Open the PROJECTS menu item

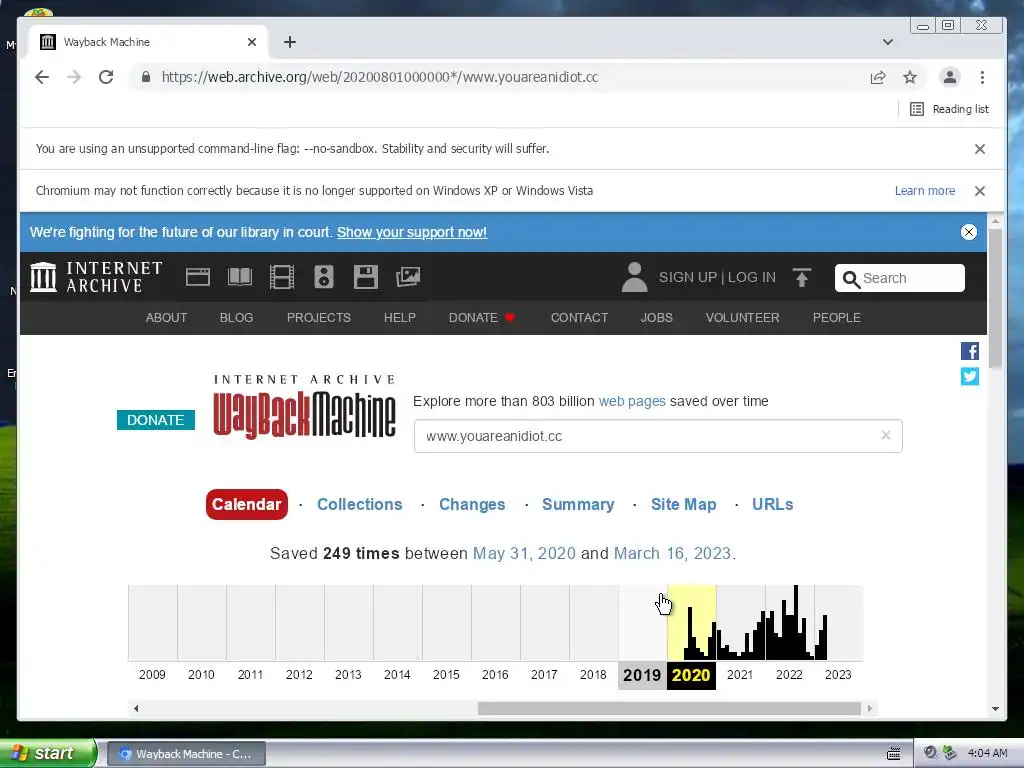tap(319, 317)
